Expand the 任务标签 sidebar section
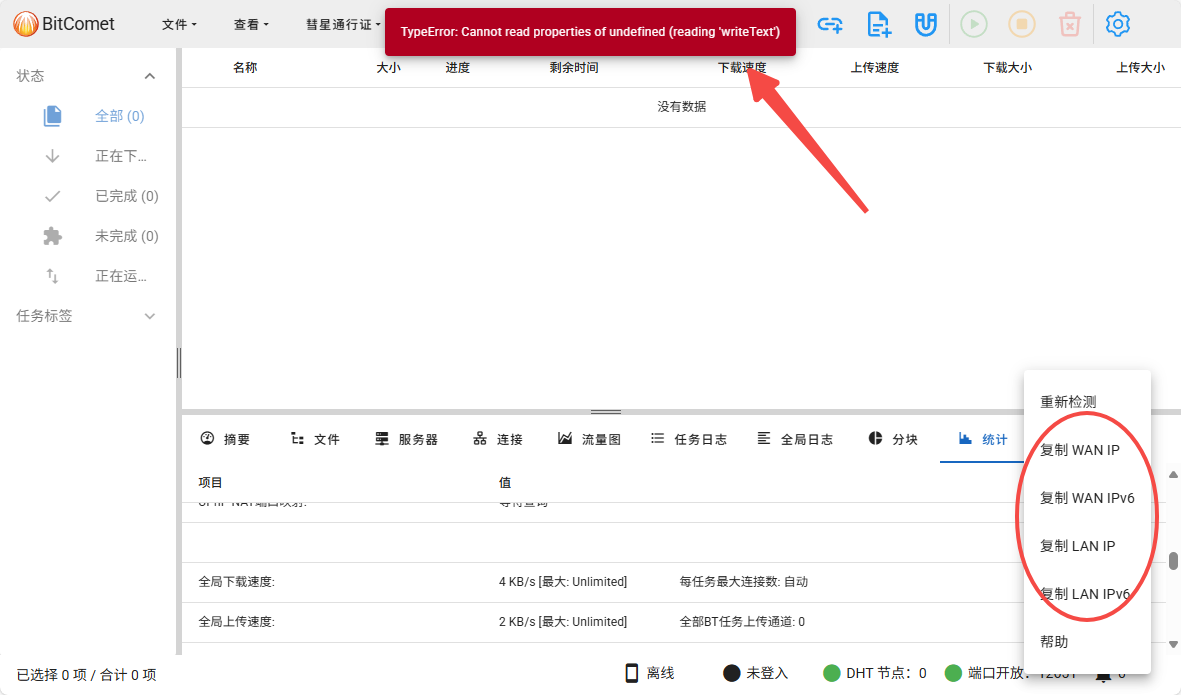1181x695 pixels. (150, 316)
